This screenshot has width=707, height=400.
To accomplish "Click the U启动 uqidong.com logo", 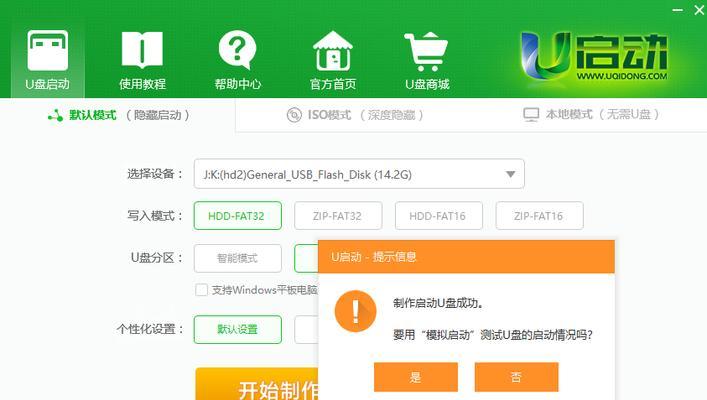I will (x=594, y=56).
